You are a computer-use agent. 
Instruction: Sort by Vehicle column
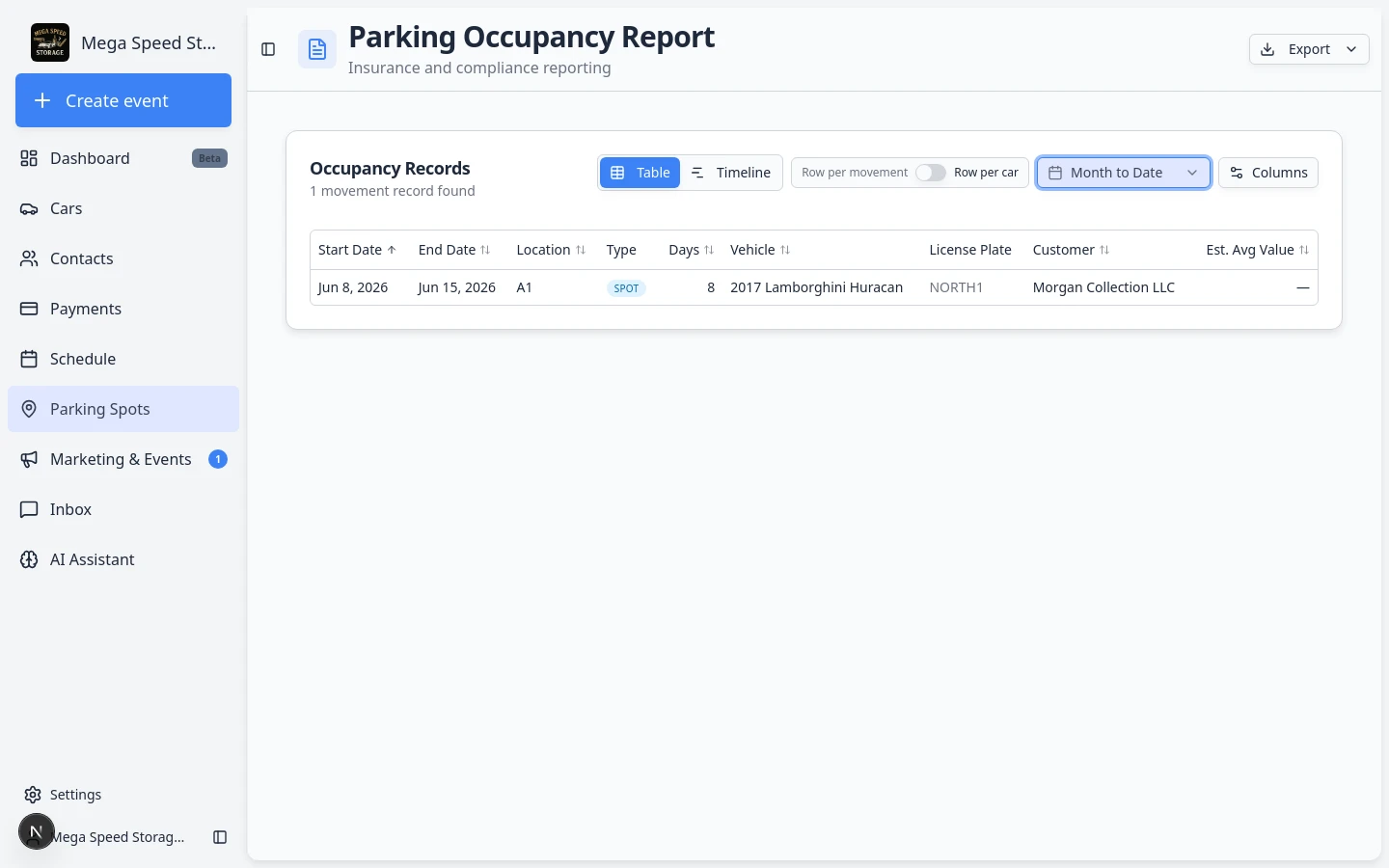[760, 250]
